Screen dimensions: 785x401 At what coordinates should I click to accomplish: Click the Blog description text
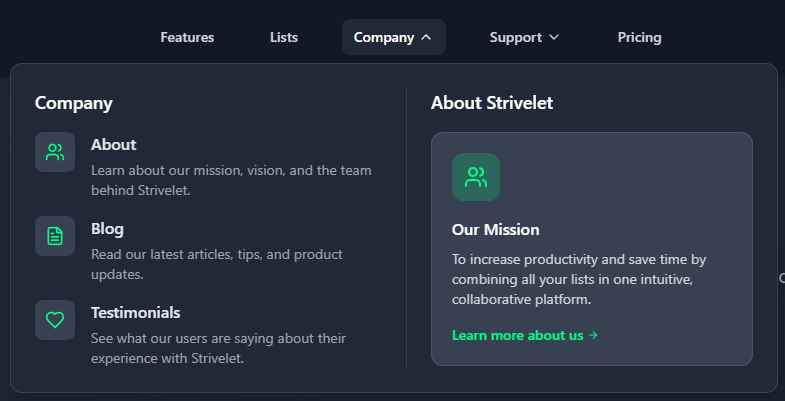(216, 264)
